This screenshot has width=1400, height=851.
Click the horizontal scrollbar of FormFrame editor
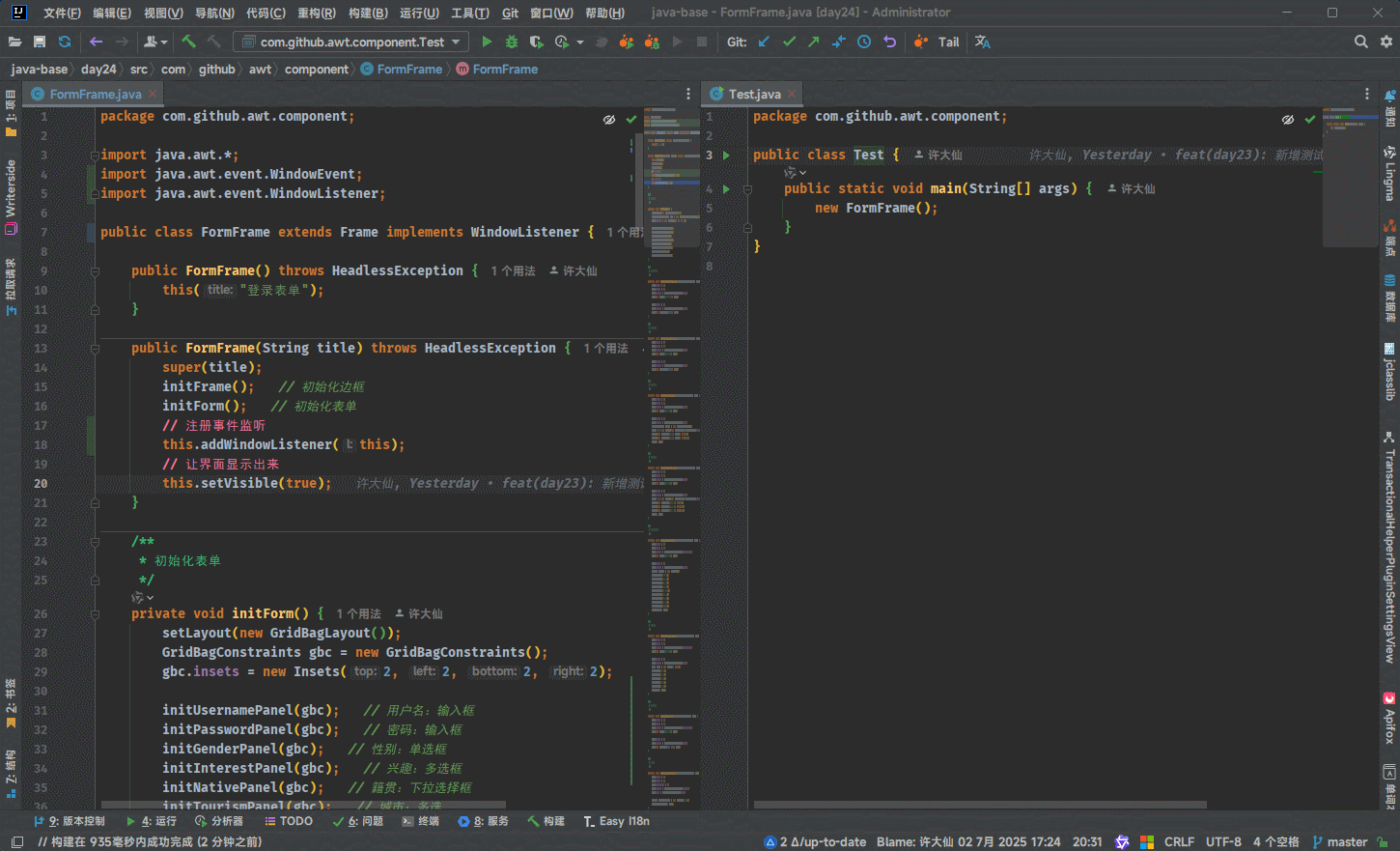pos(303,804)
